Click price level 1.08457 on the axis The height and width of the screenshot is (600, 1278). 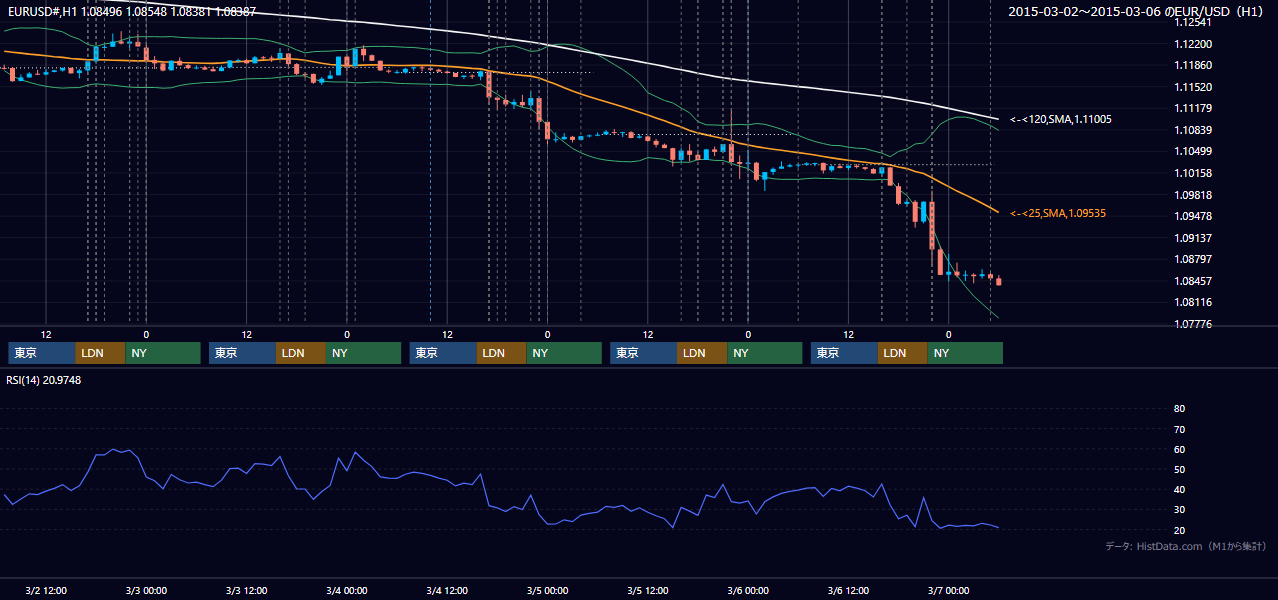point(1193,281)
